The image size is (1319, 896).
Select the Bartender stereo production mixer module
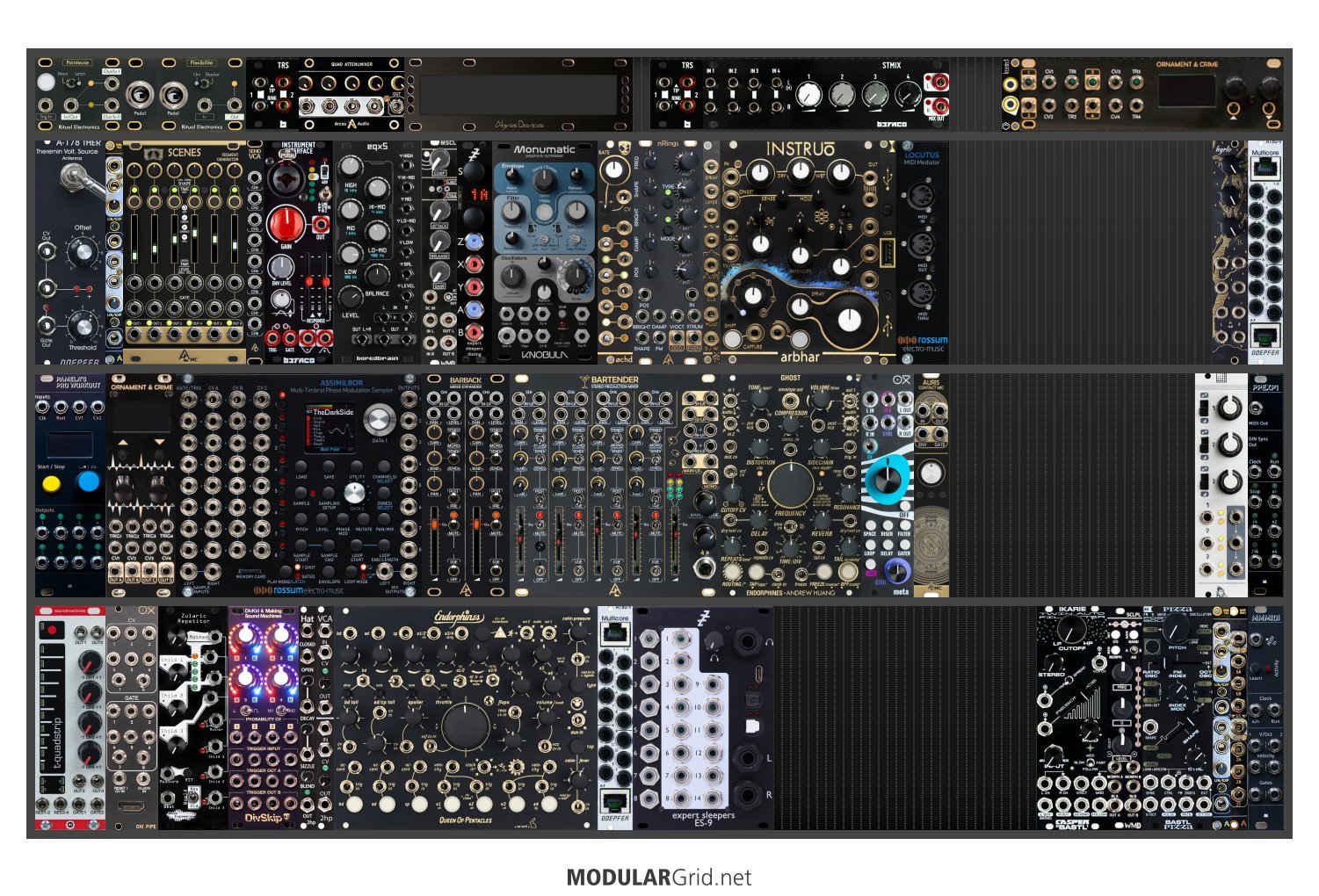(615, 485)
